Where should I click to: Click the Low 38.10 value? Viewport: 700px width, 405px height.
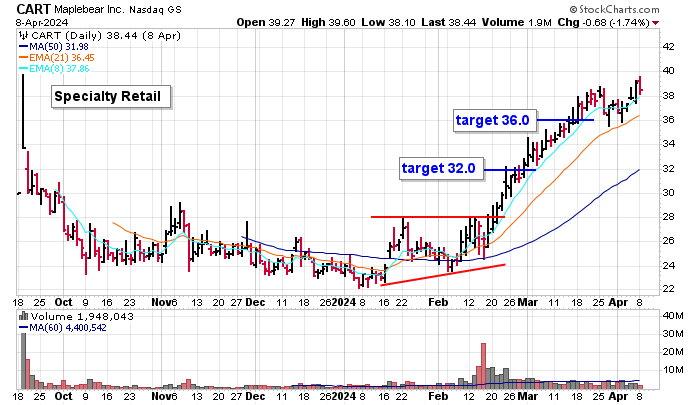pyautogui.click(x=388, y=22)
